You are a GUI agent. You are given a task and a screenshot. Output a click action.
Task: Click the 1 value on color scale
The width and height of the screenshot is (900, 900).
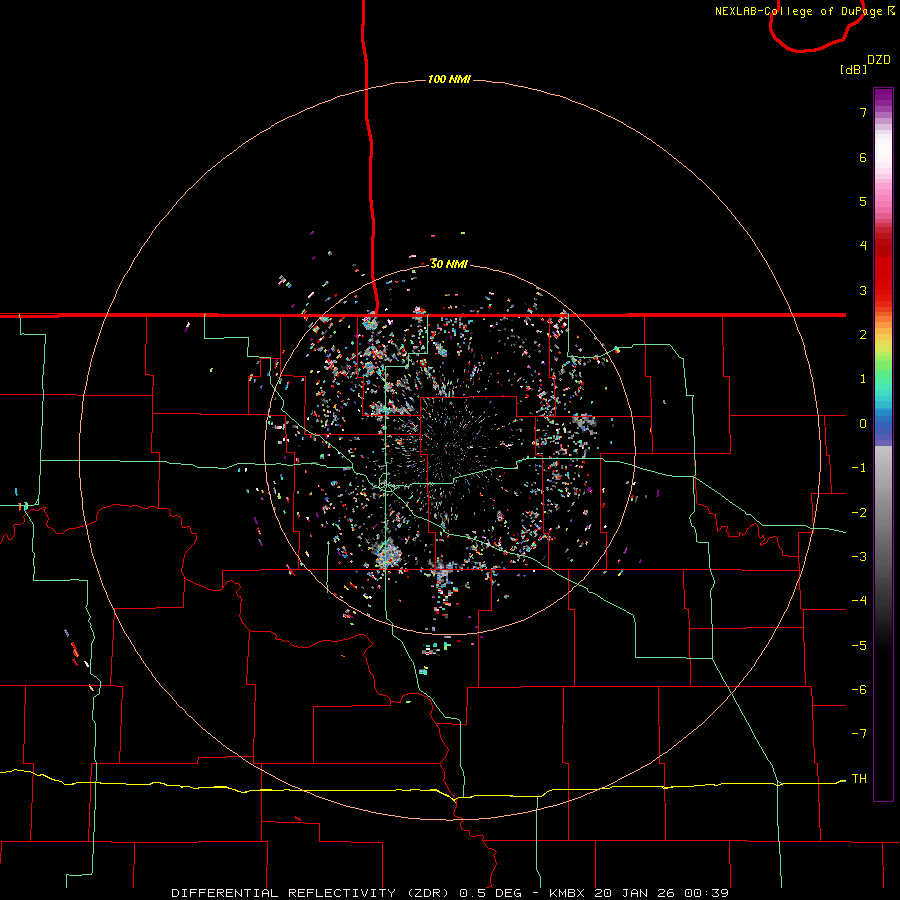pos(863,379)
